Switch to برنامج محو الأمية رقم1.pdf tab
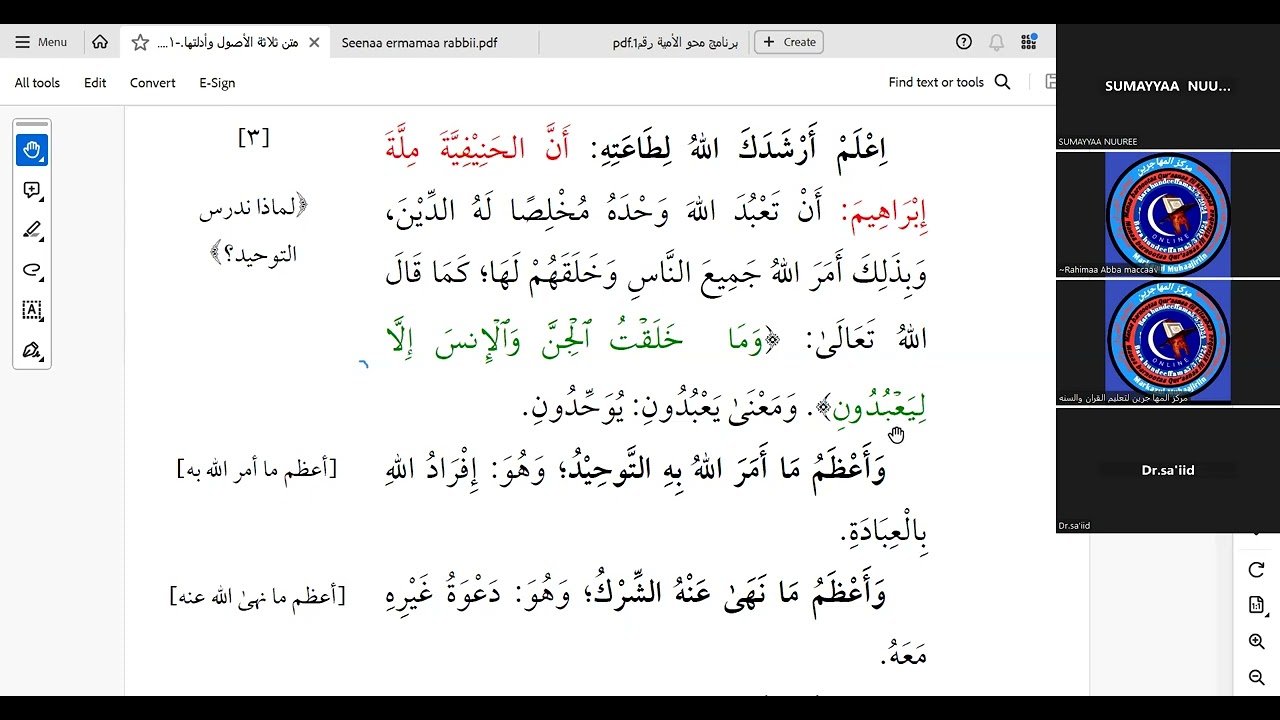 pyautogui.click(x=675, y=43)
